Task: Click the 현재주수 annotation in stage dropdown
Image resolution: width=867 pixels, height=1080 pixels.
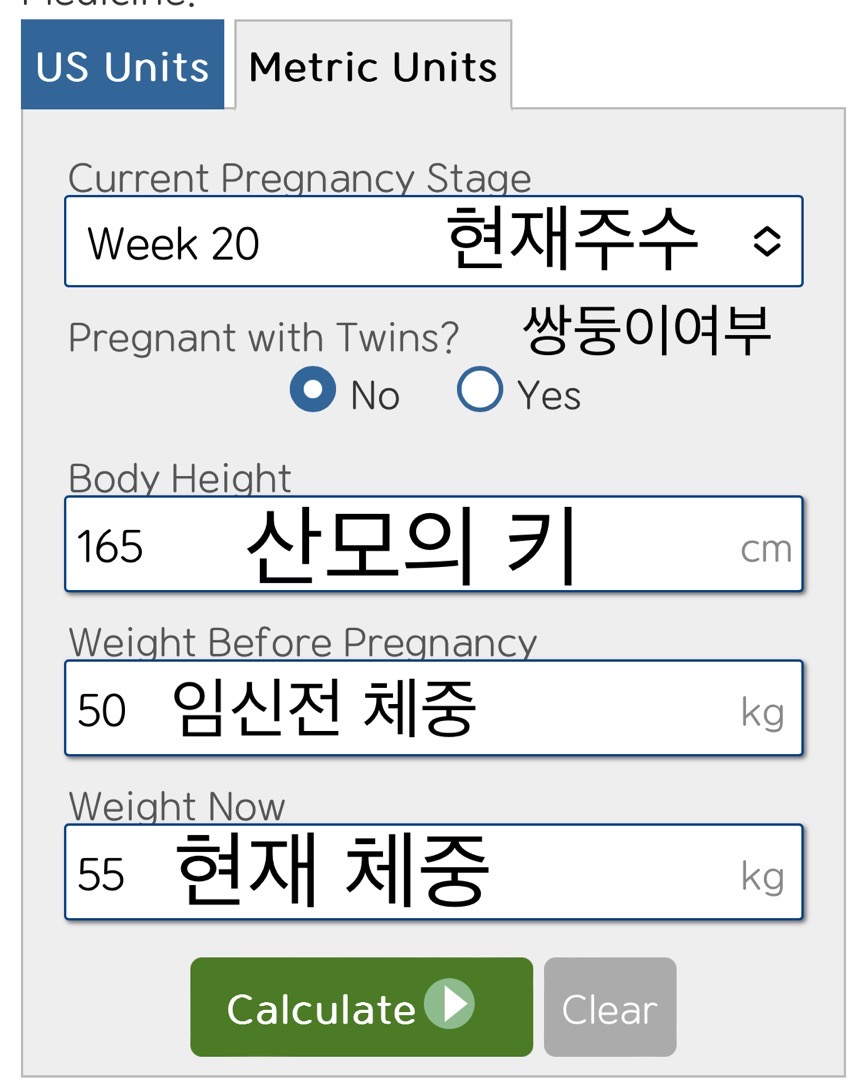Action: 571,241
